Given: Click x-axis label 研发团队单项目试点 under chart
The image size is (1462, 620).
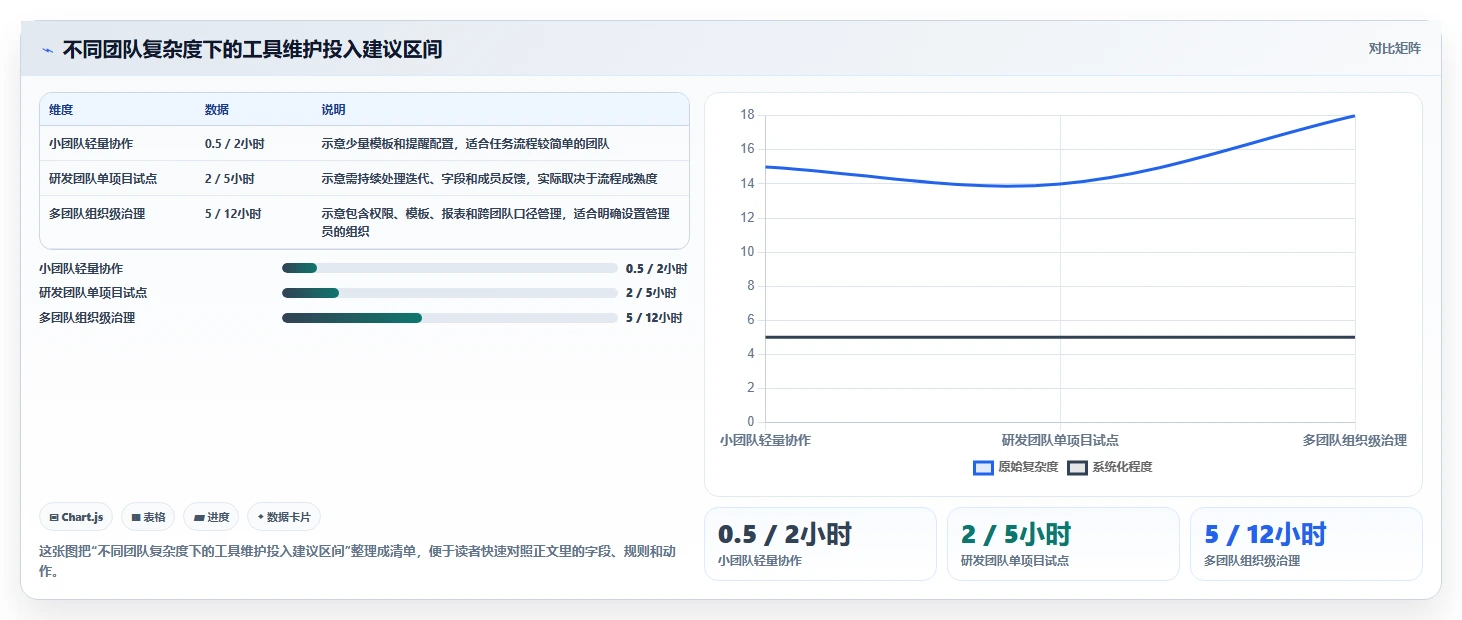Looking at the screenshot, I should [1060, 440].
